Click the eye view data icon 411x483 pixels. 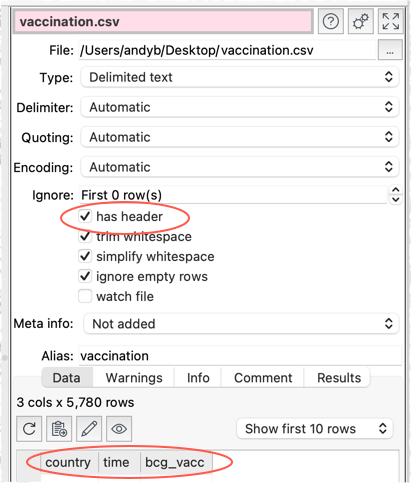119,428
